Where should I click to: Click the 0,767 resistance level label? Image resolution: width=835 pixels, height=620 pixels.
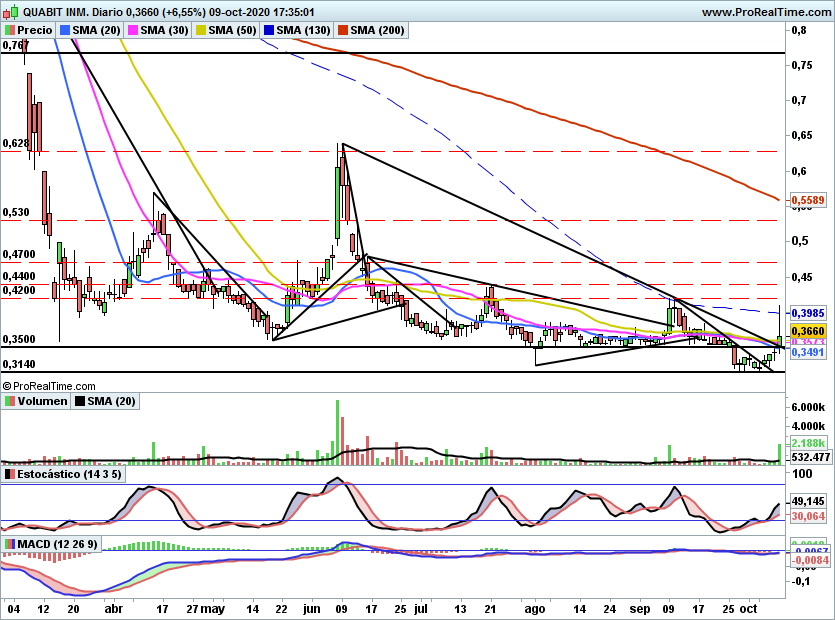click(x=15, y=45)
